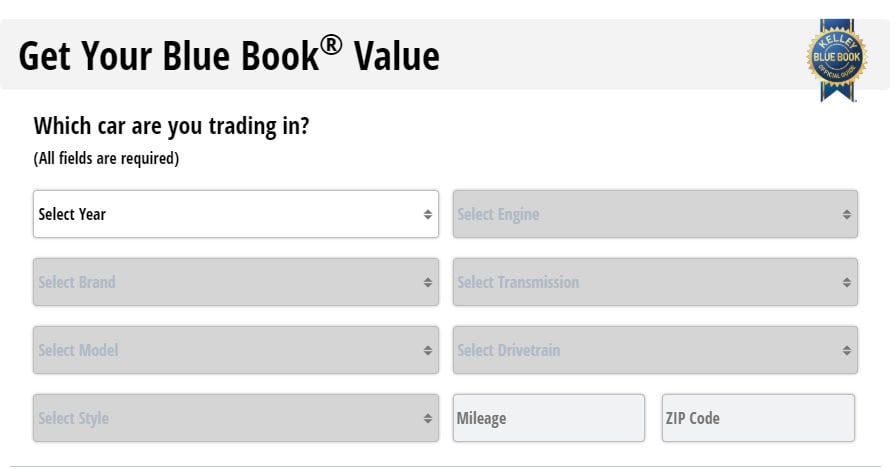The width and height of the screenshot is (896, 469).
Task: Click the Select Year up-down arrow icon
Action: pos(427,214)
